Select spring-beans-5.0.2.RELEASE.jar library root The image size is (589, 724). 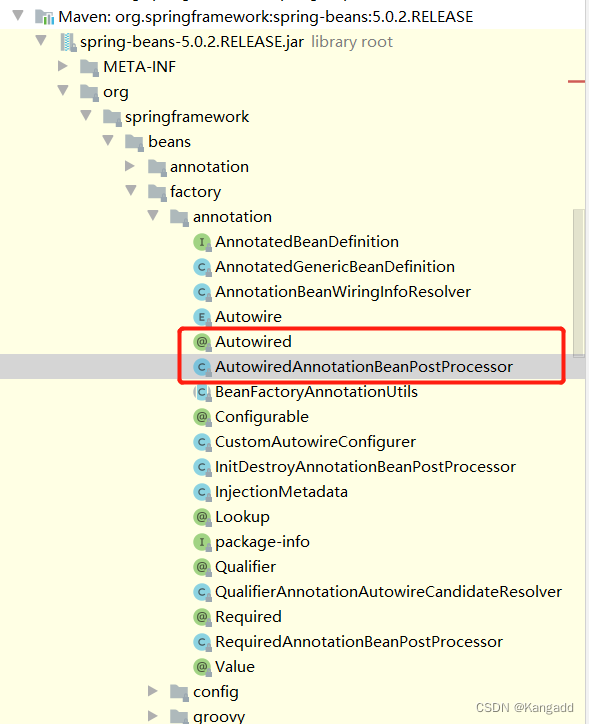tap(236, 42)
